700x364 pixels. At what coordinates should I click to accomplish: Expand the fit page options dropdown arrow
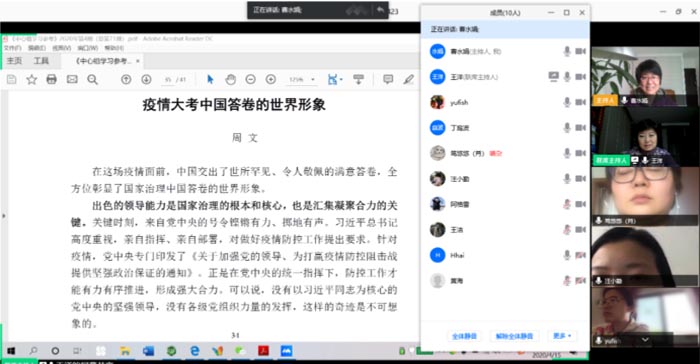[x=341, y=79]
